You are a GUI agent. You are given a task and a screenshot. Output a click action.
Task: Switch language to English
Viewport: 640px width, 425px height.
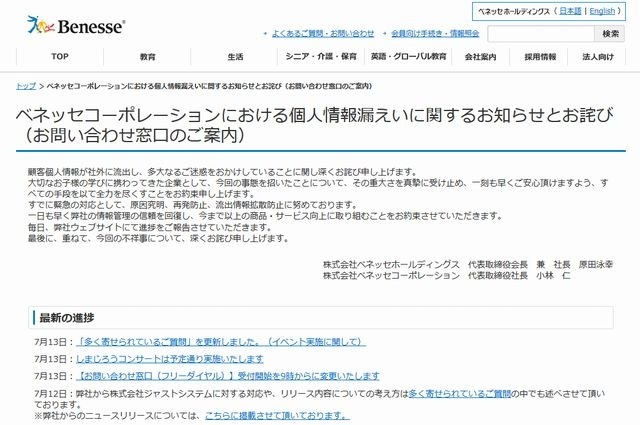click(602, 11)
